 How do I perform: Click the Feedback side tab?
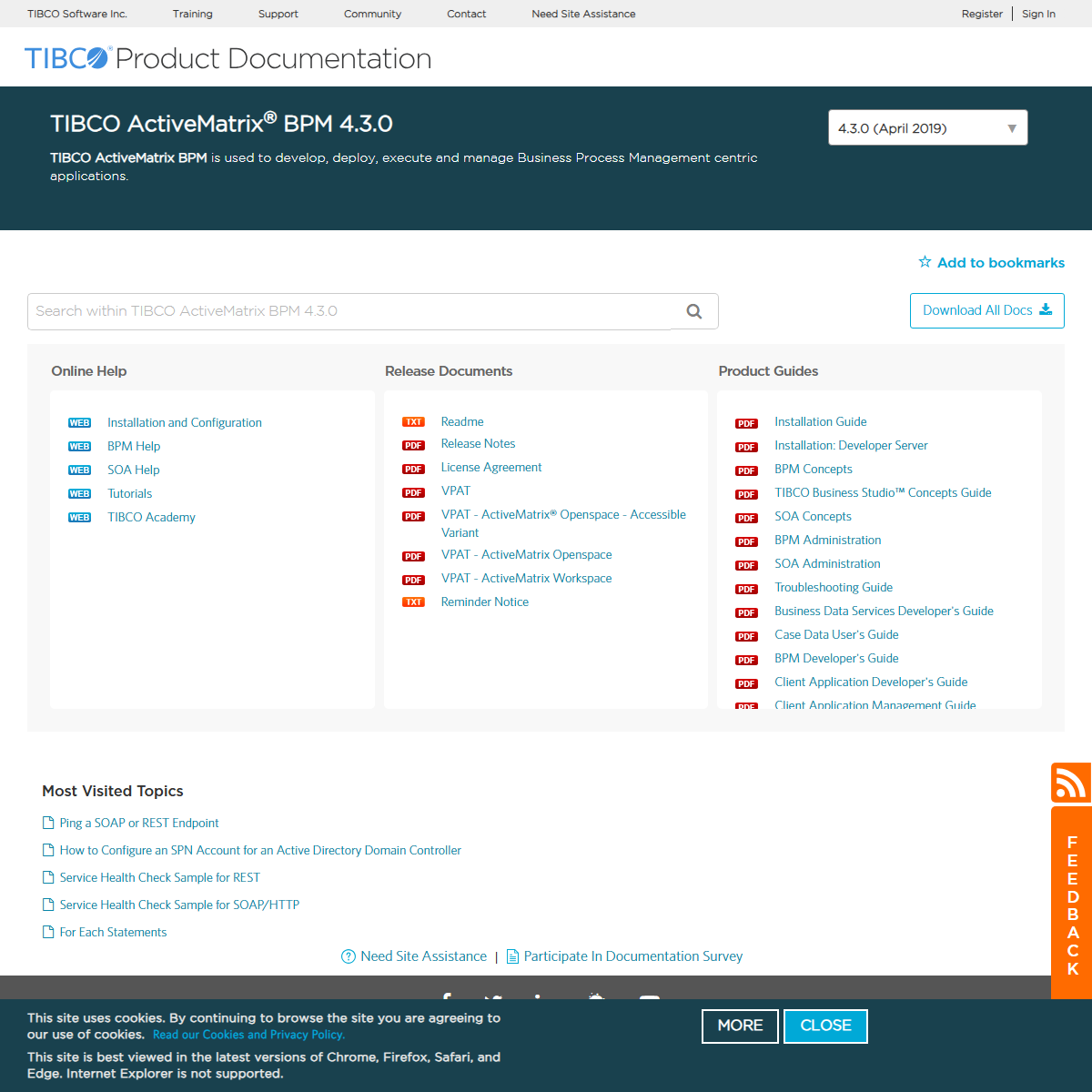[x=1072, y=905]
